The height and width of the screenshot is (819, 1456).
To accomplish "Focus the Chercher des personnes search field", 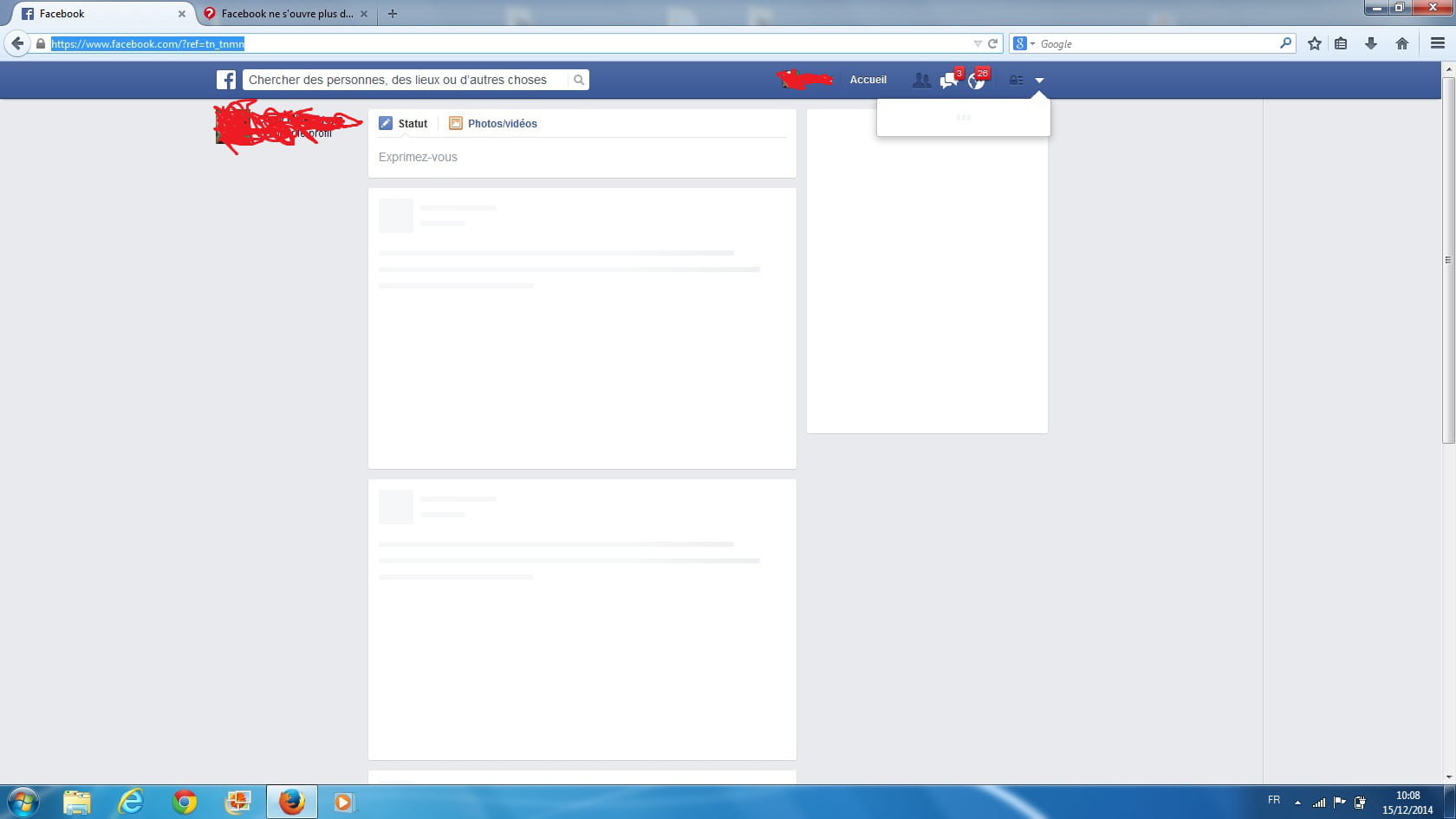I will [x=406, y=80].
